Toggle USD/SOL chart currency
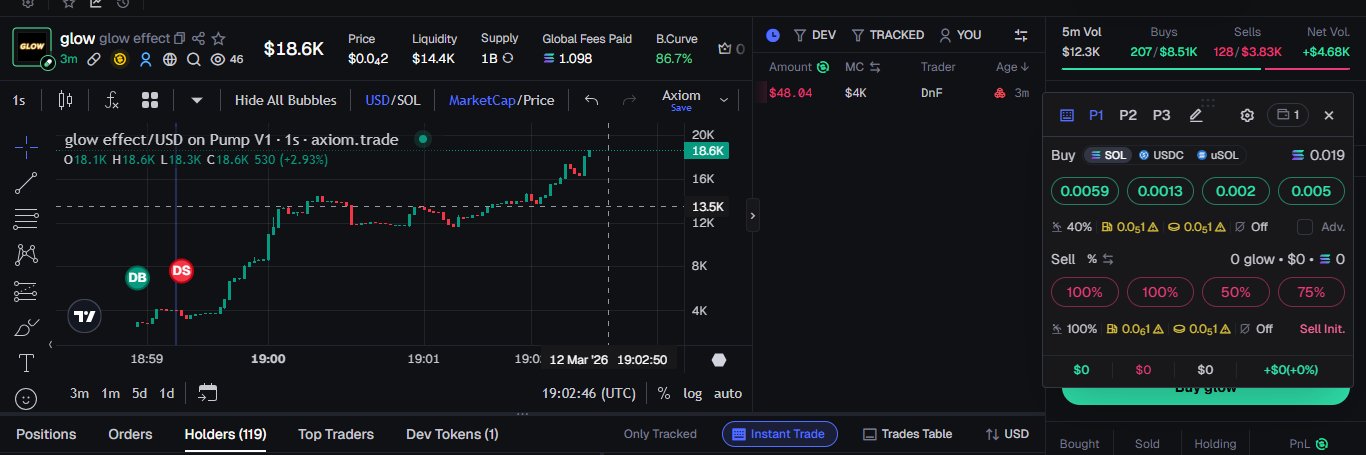Image resolution: width=1366 pixels, height=455 pixels. point(392,100)
